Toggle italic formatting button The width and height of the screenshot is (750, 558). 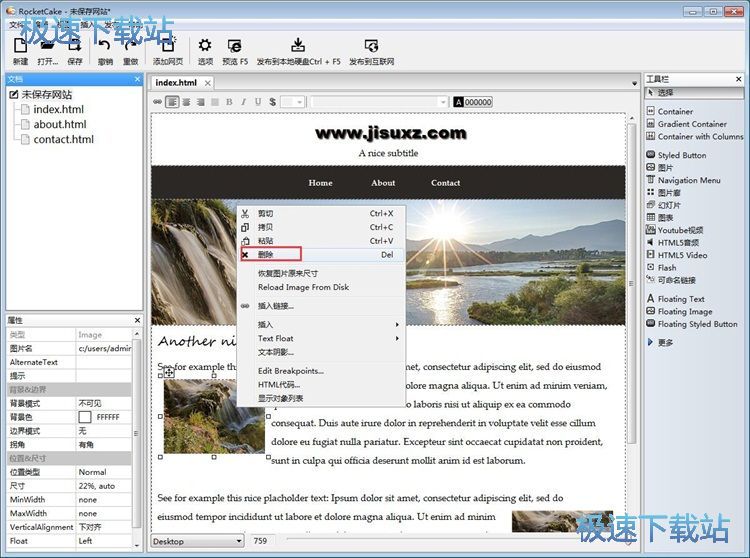click(243, 102)
